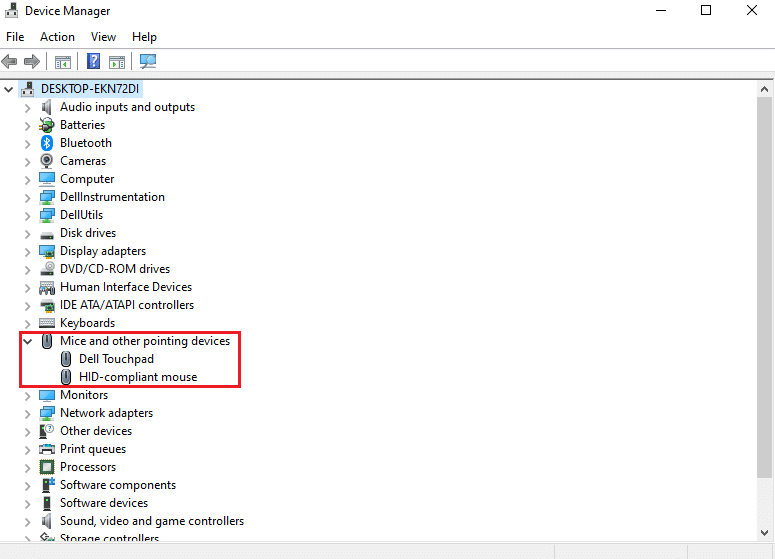Image resolution: width=775 pixels, height=559 pixels.
Task: Click the Keyboards category icon
Action: coord(47,323)
